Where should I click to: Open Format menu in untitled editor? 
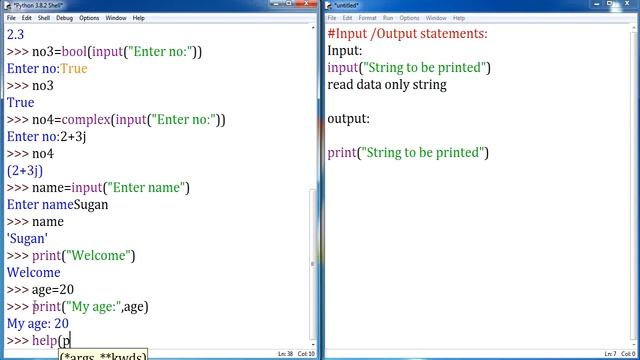click(x=367, y=18)
